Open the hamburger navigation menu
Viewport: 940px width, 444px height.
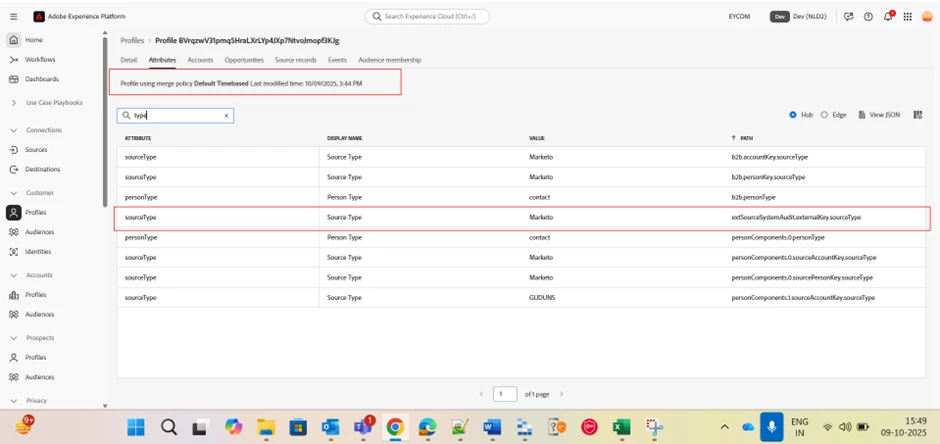[14, 17]
